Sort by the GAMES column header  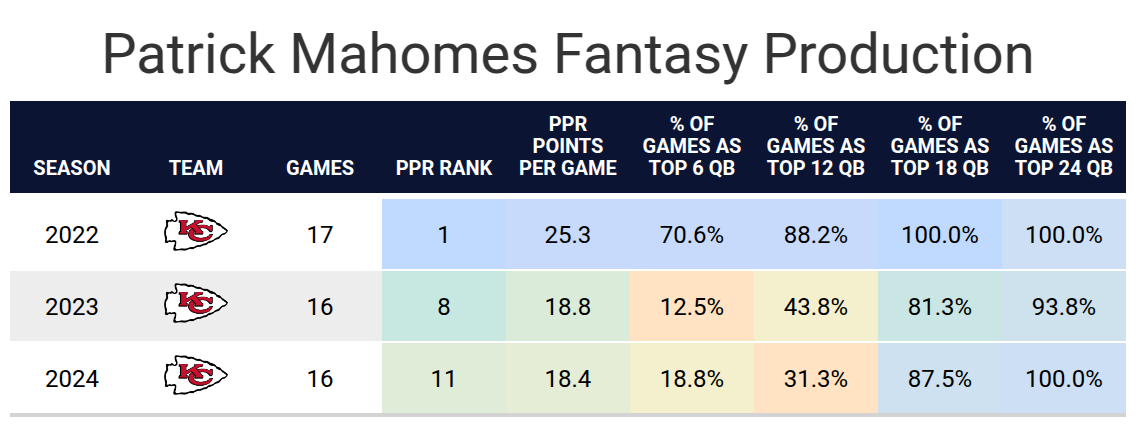click(320, 168)
